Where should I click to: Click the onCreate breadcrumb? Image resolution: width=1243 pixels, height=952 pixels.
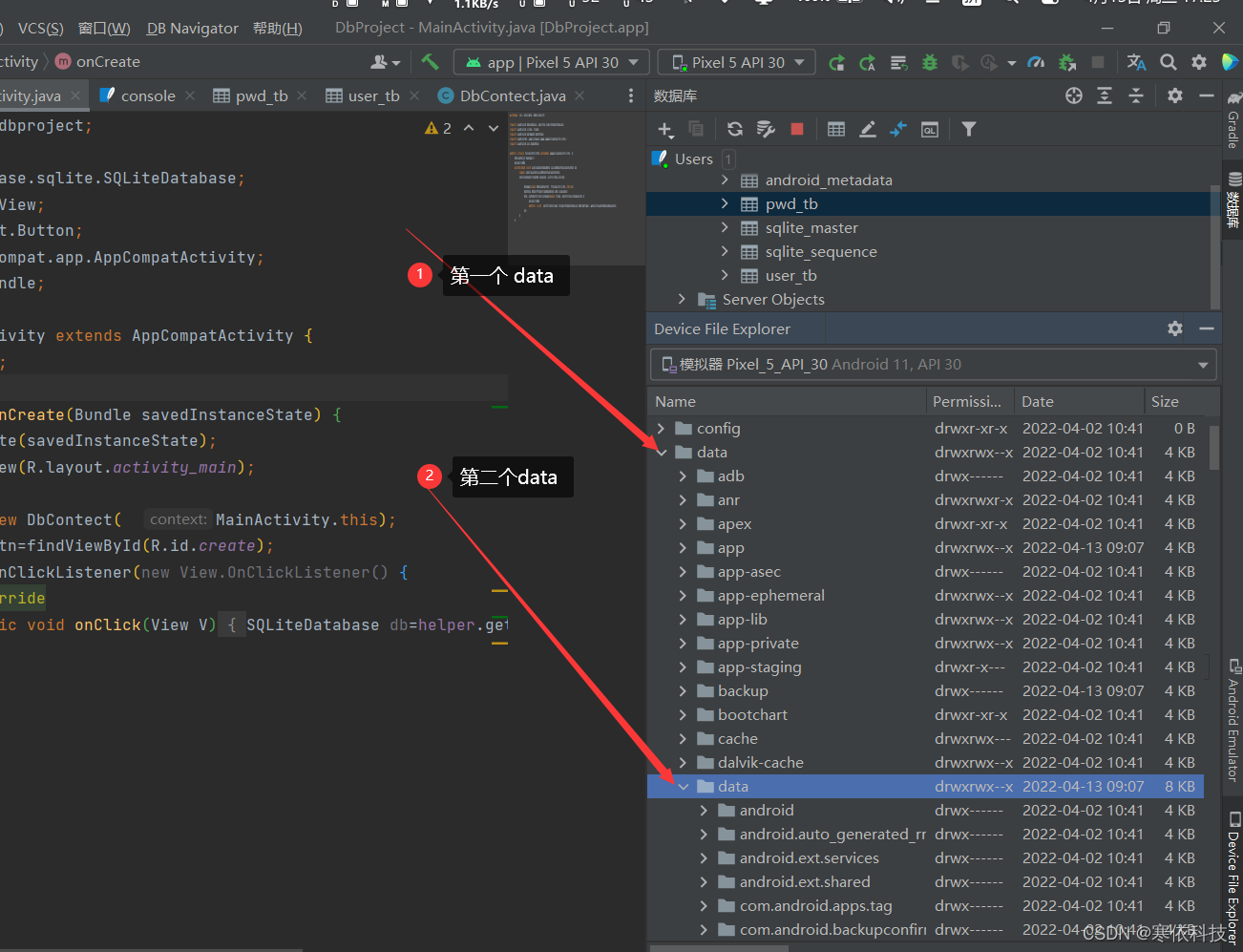(108, 62)
